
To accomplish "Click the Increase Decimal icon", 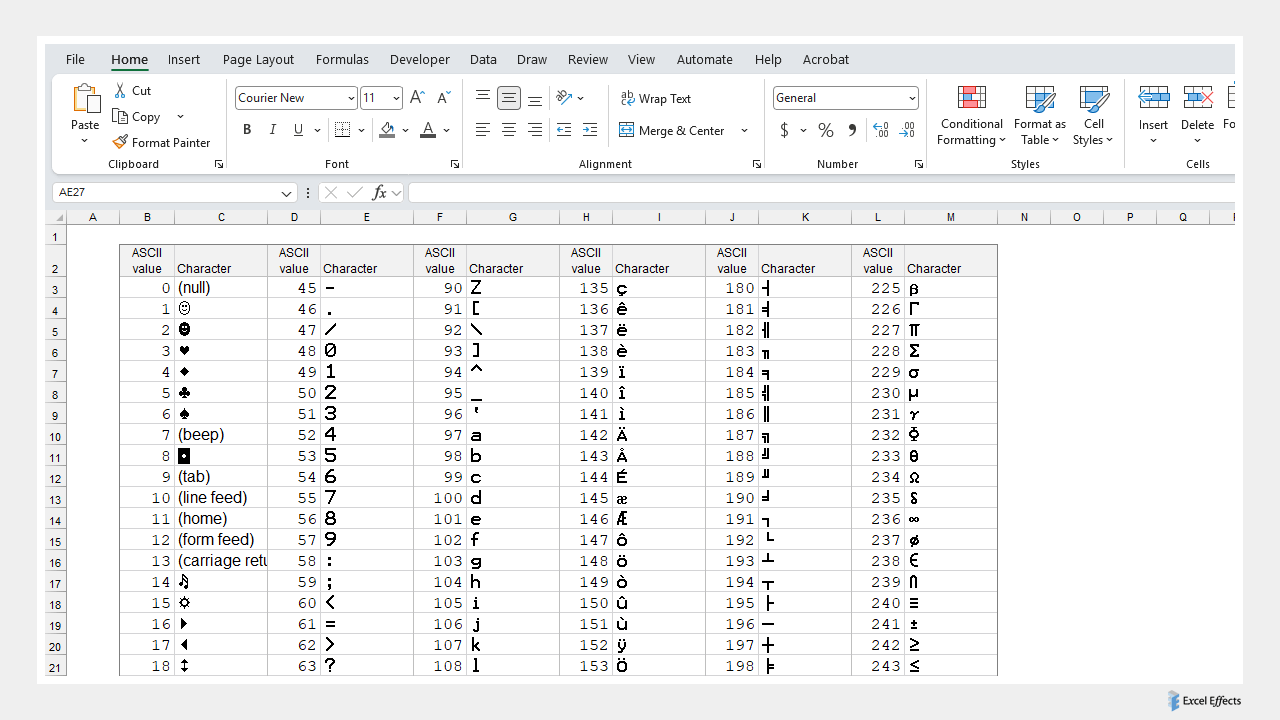I will click(x=881, y=130).
